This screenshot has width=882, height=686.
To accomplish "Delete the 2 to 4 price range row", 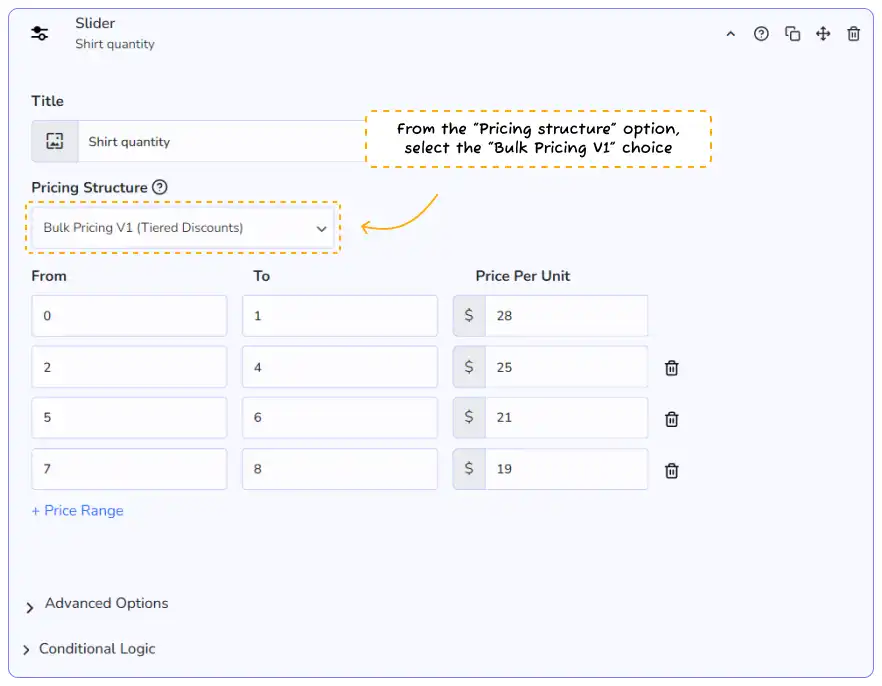I will coord(672,368).
